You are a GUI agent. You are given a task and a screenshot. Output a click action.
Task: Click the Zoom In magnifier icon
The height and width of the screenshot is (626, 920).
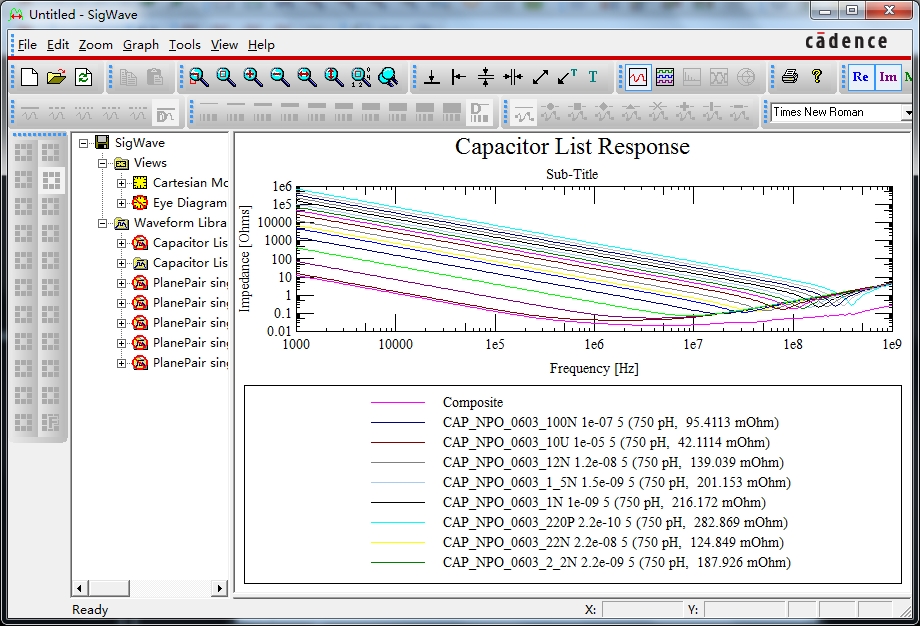coord(253,77)
